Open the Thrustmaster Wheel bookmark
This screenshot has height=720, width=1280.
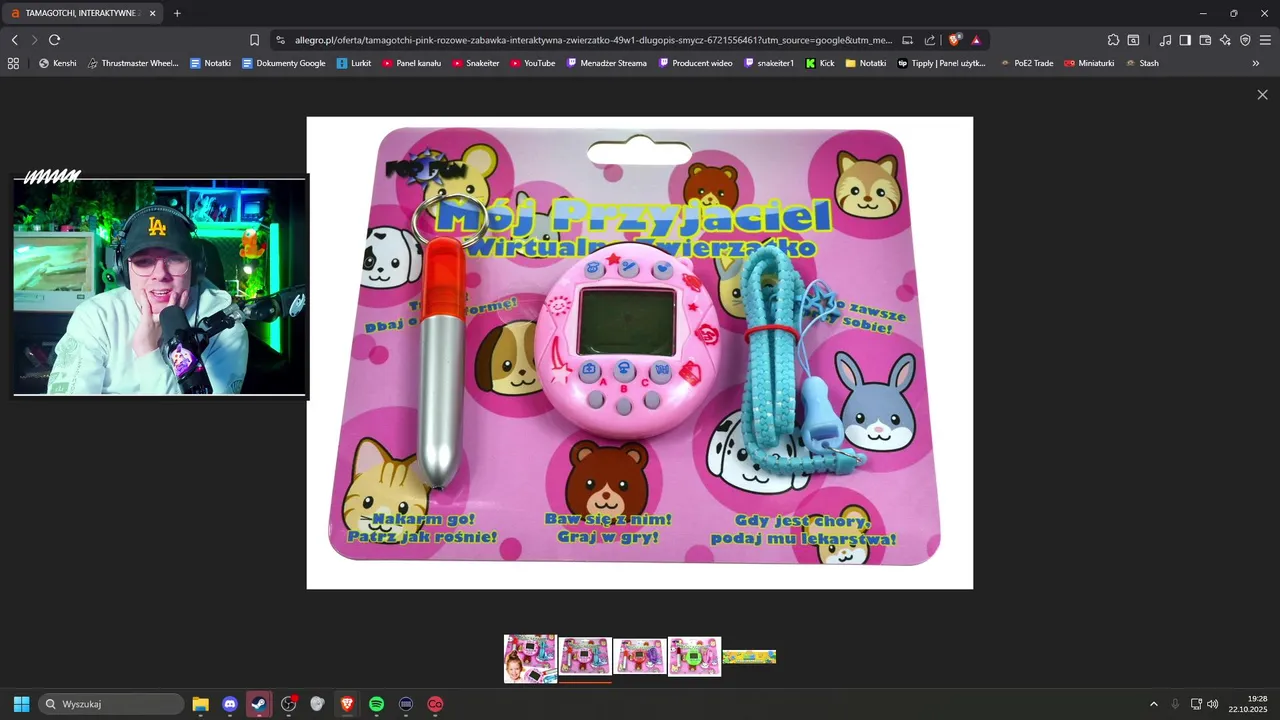click(133, 63)
